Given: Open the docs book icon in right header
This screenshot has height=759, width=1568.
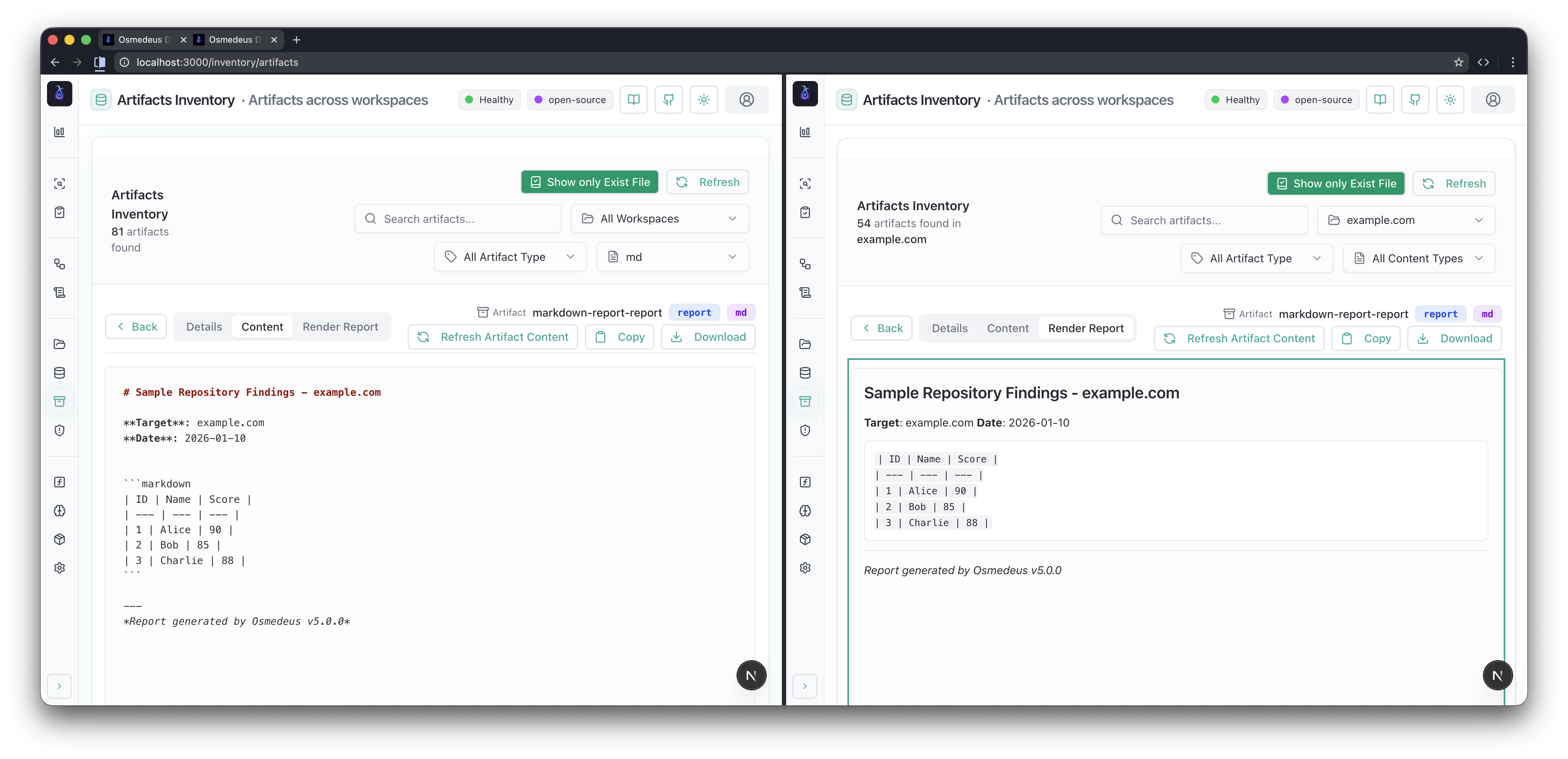Looking at the screenshot, I should point(1380,100).
